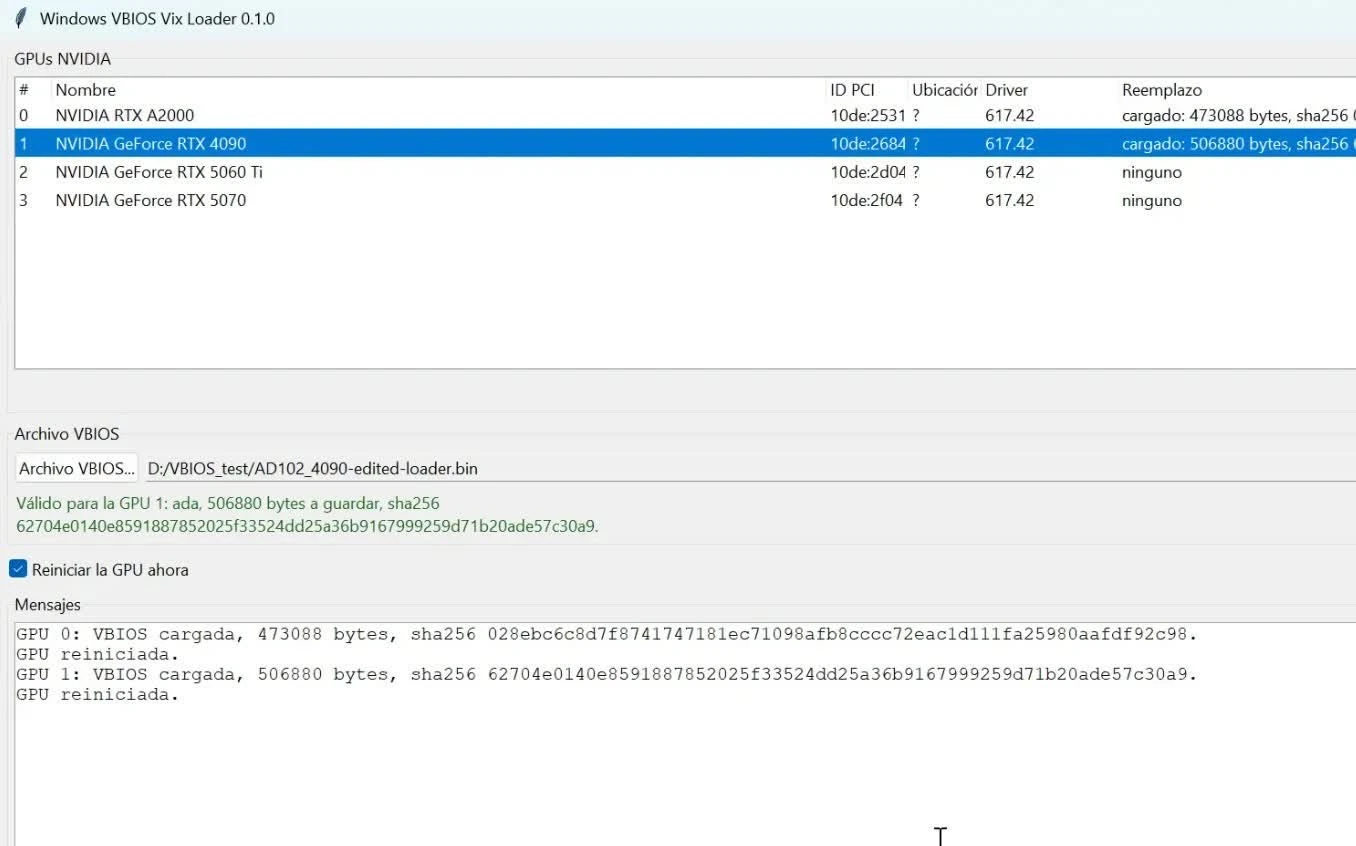Click the GPU 0 VBIOS cargada message line
1356x846 pixels.
pyautogui.click(x=606, y=634)
